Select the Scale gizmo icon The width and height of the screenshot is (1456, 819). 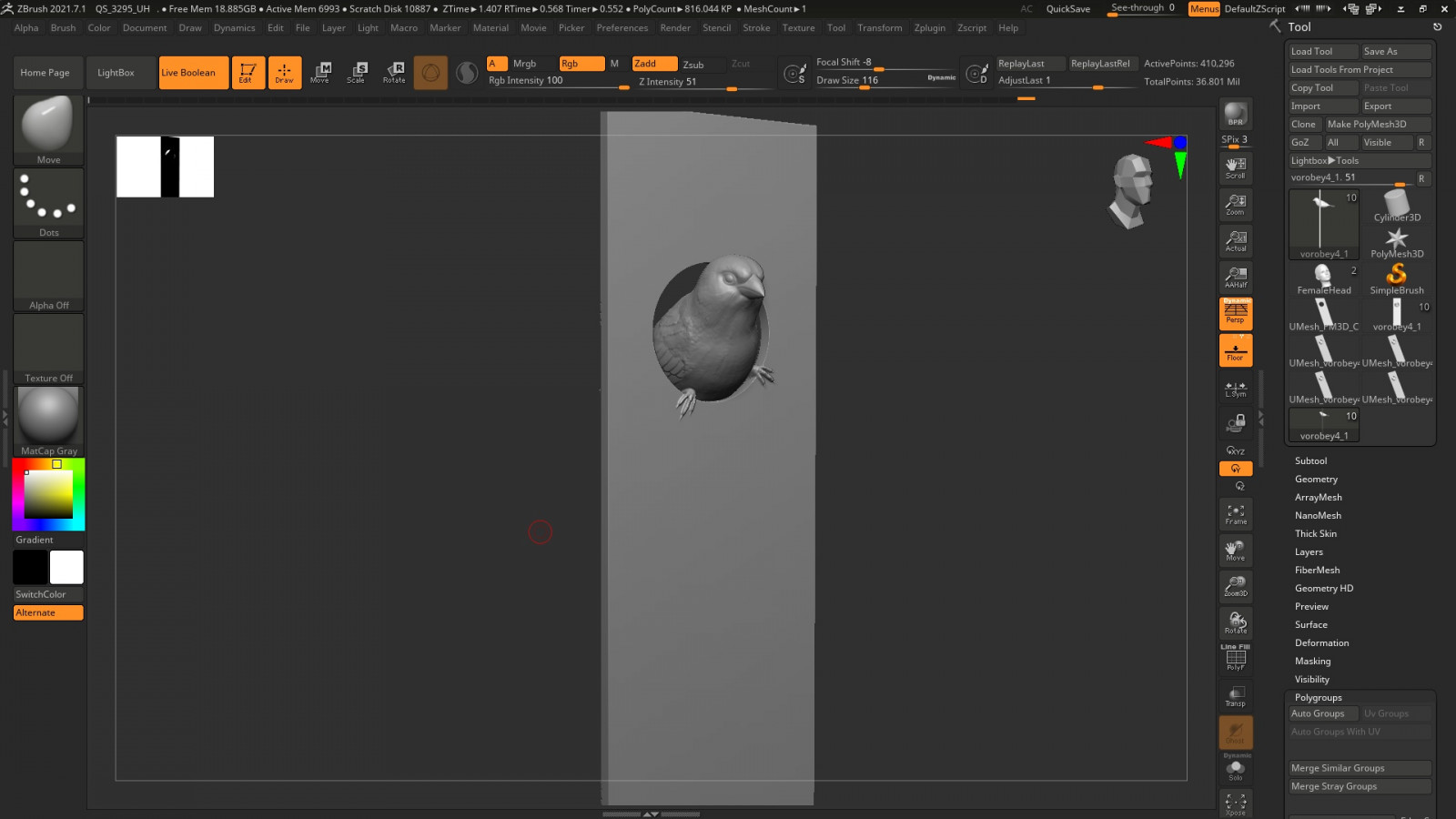357,73
